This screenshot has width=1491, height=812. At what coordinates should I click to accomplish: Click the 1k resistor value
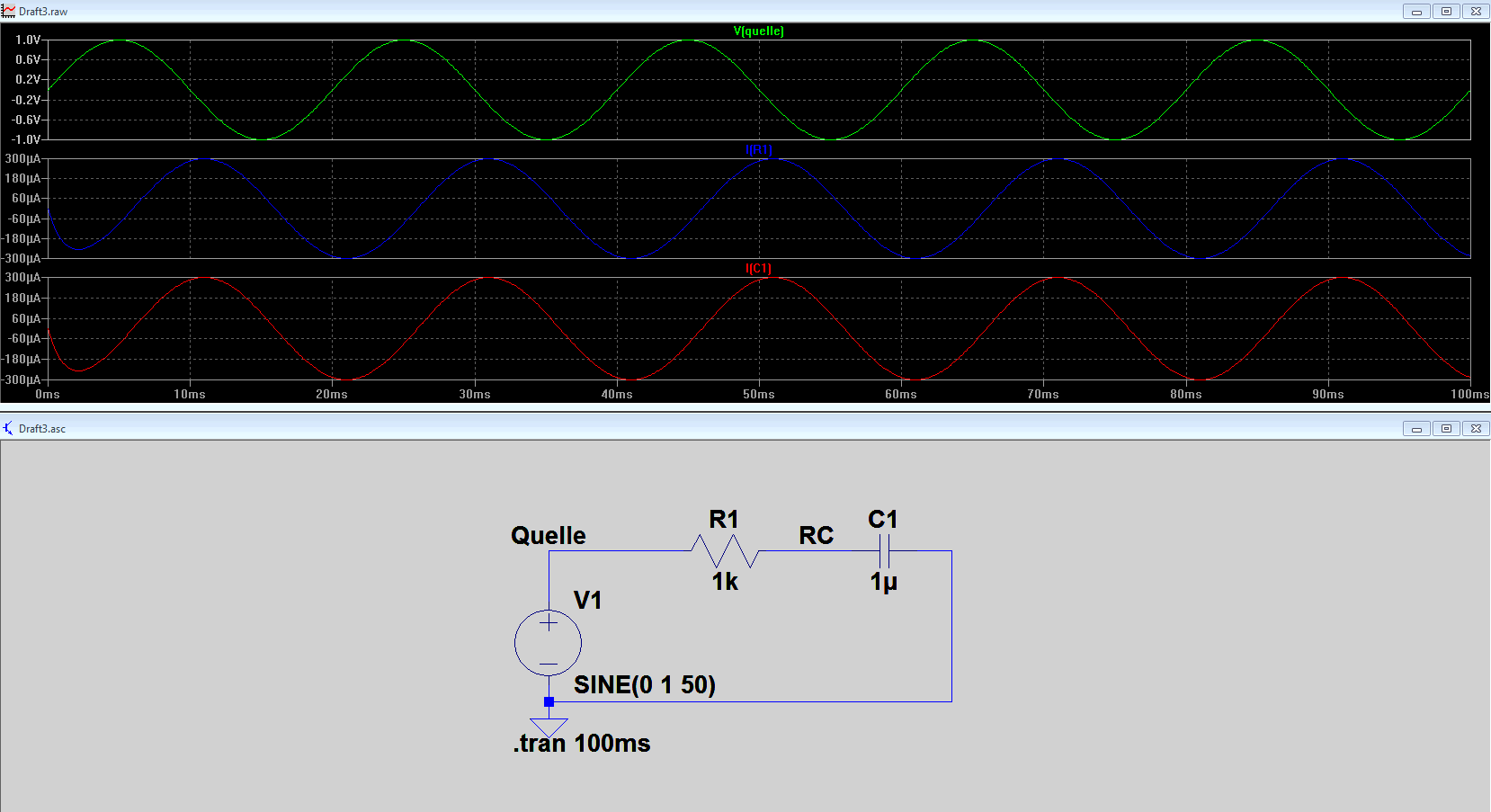(725, 582)
